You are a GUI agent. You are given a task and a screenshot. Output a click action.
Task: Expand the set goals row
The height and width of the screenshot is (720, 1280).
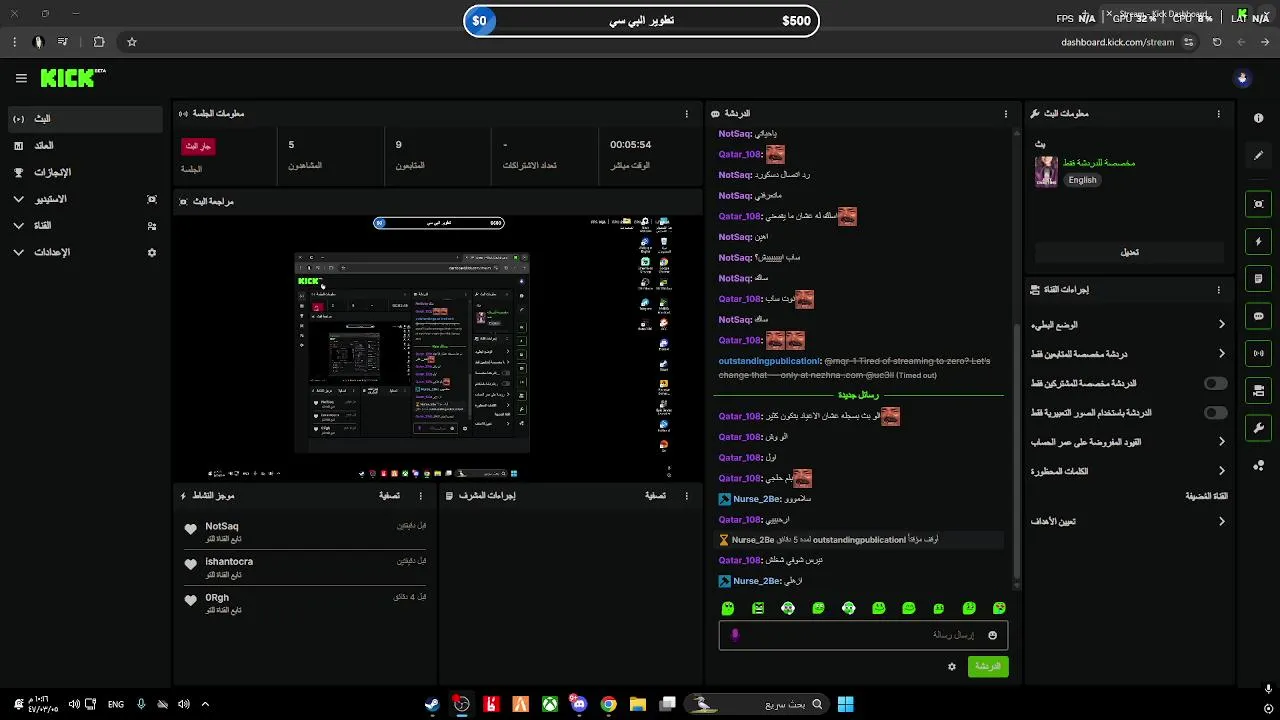[x=1129, y=521]
